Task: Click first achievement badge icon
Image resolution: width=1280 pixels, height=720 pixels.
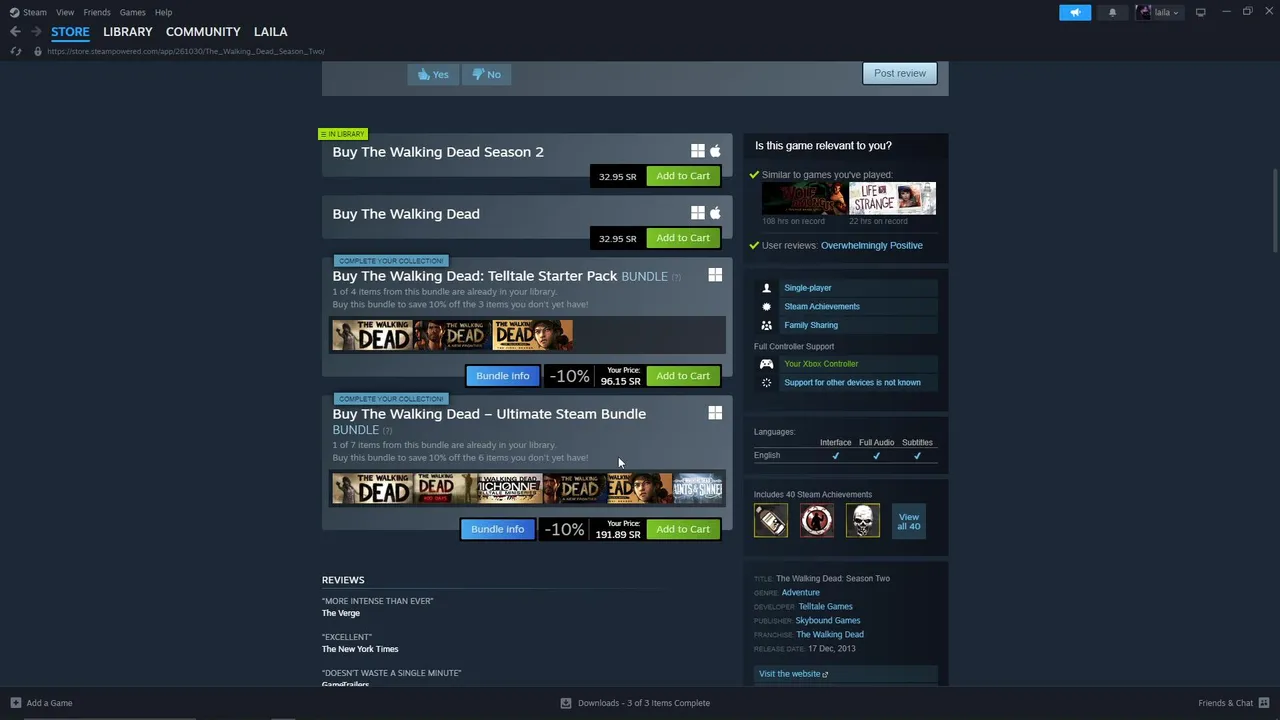Action: pos(771,520)
